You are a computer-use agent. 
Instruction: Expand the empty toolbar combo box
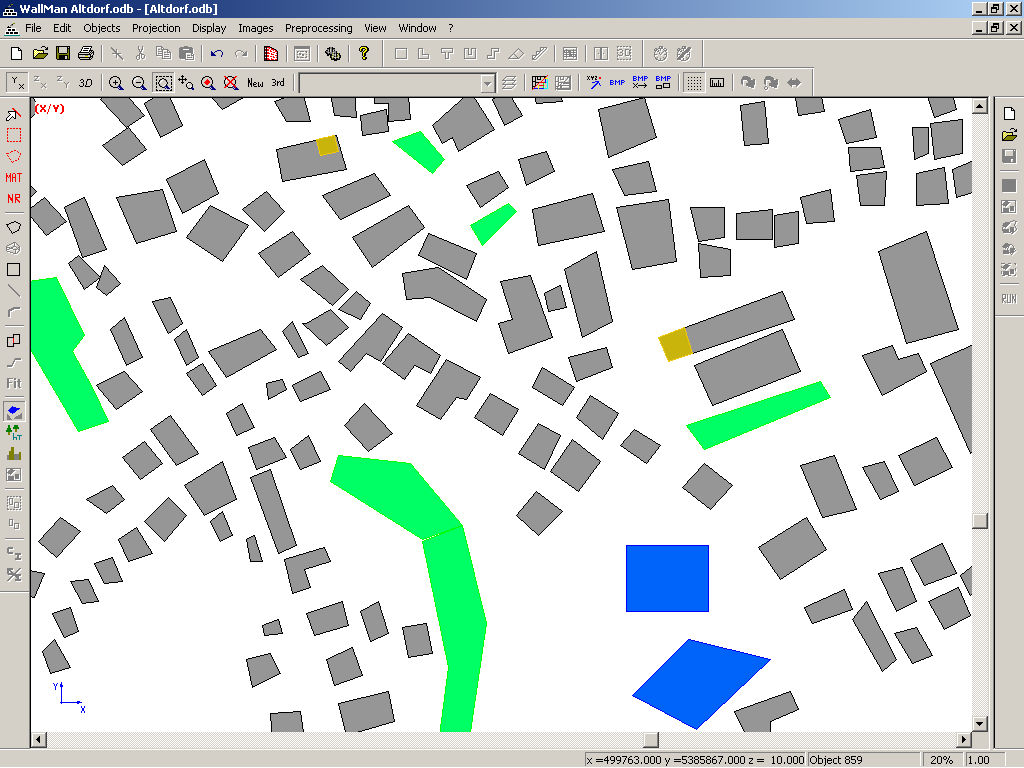coord(487,84)
